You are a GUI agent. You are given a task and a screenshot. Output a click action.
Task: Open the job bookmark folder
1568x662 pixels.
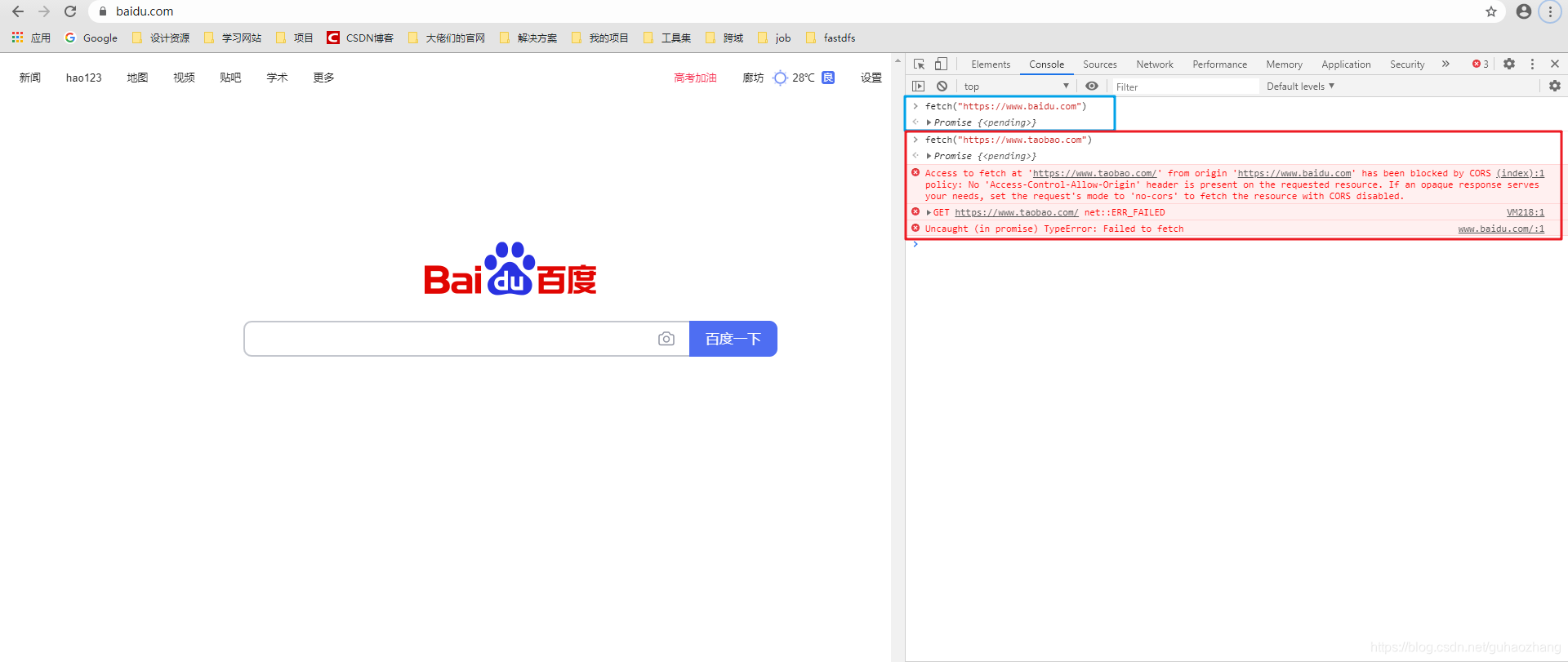tap(774, 38)
